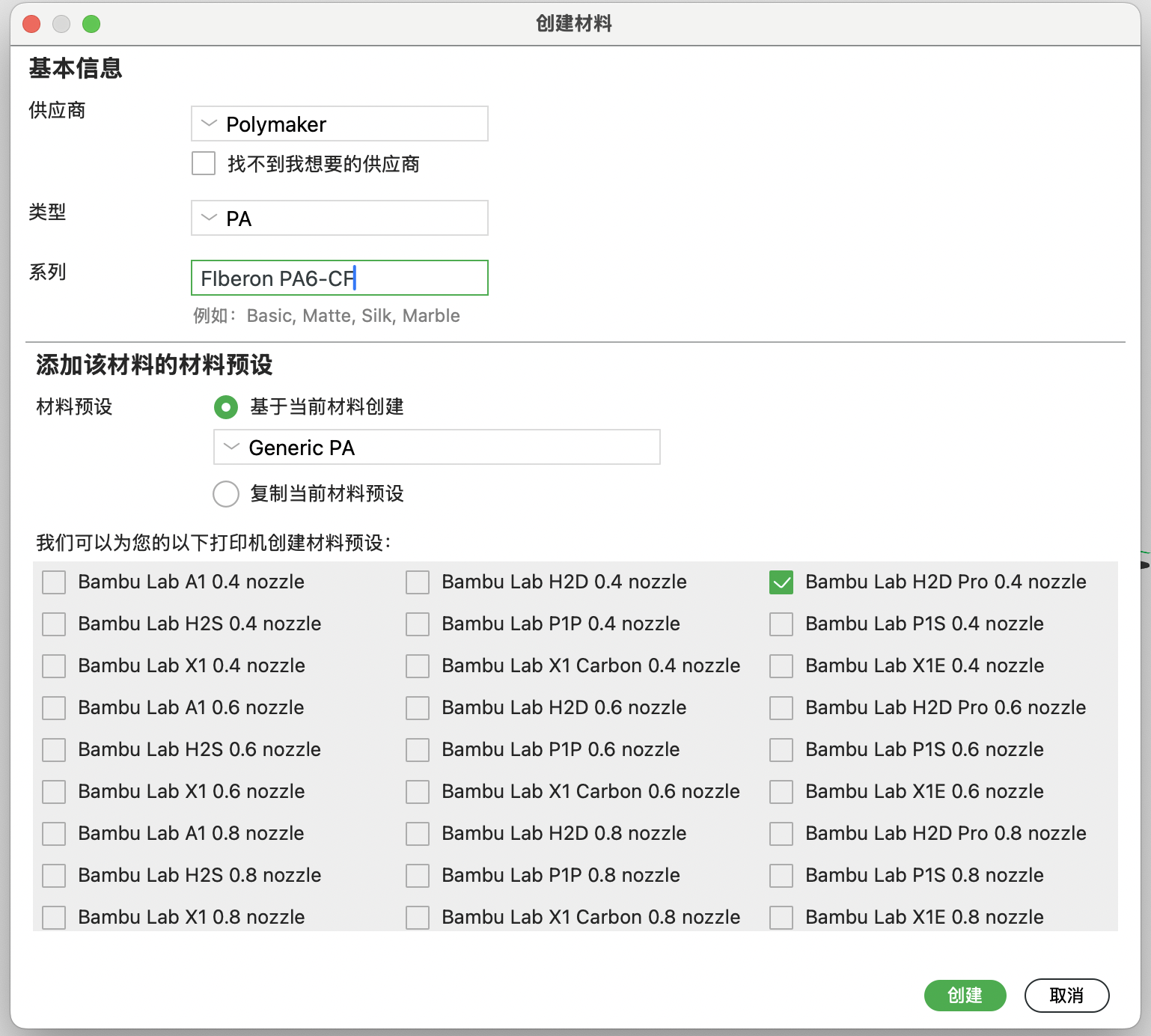Tick Bambu Lab P1S 0.4 nozzle
Viewport: 1151px width, 1036px height.
781,624
